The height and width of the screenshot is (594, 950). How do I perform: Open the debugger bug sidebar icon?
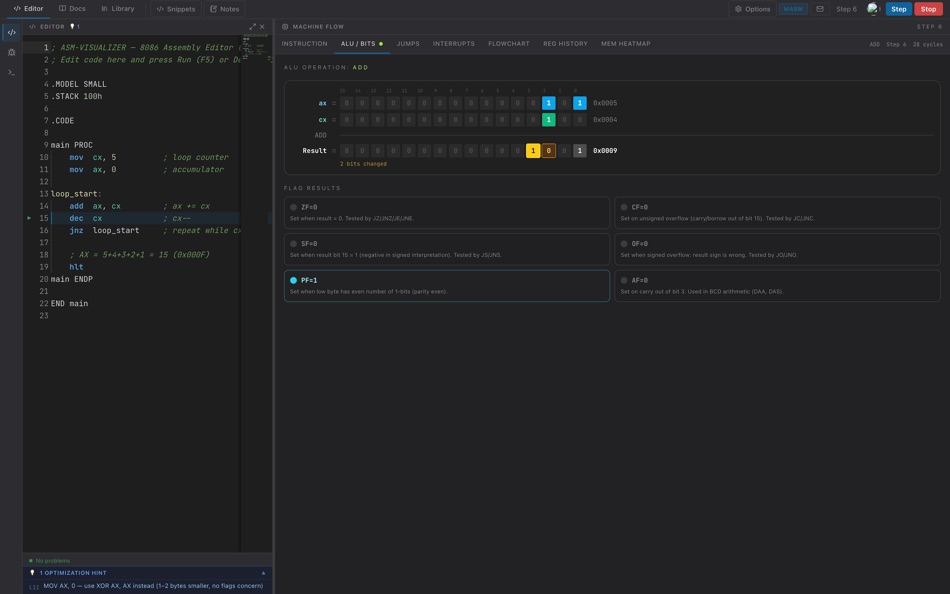pos(12,52)
